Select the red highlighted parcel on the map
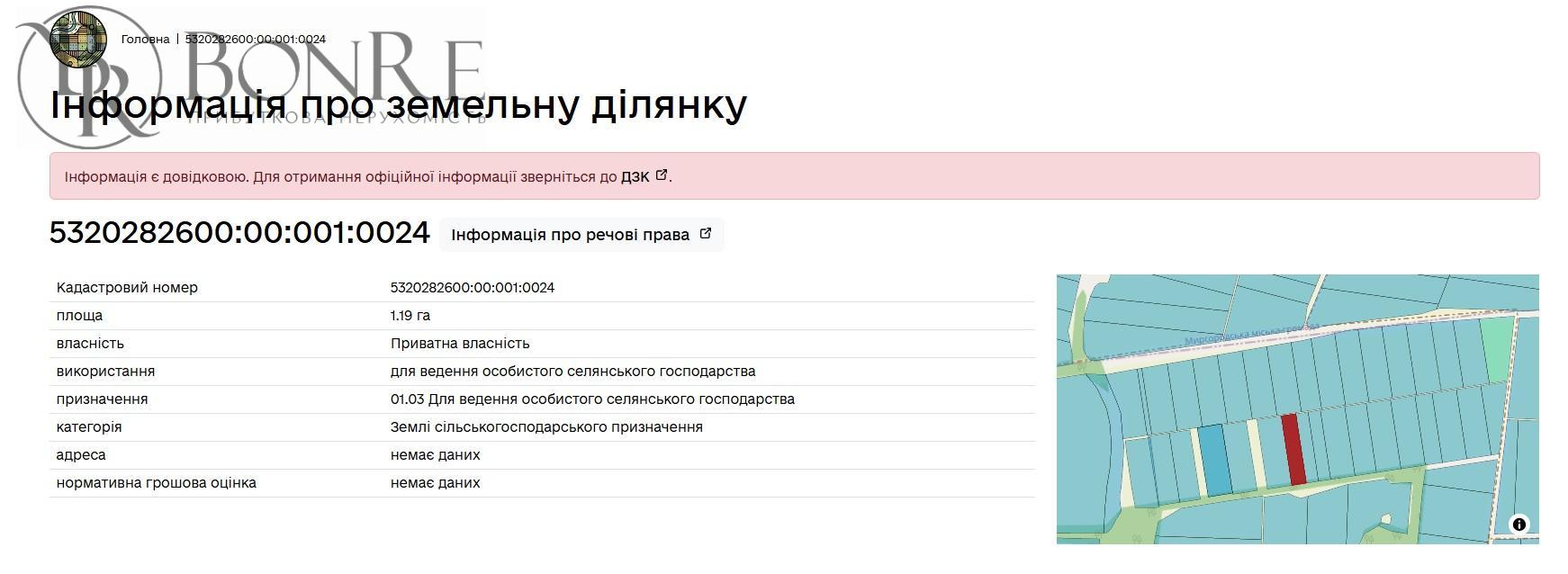Image resolution: width=1568 pixels, height=574 pixels. pyautogui.click(x=1293, y=450)
